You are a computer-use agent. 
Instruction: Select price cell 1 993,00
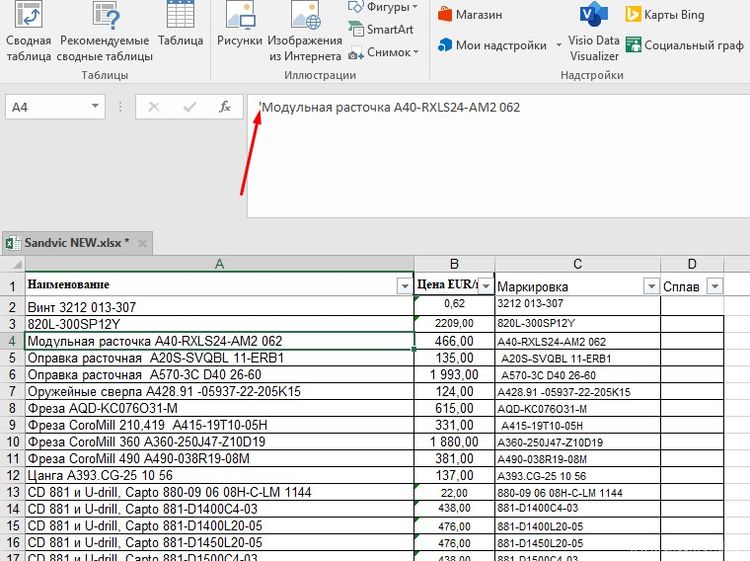click(454, 374)
